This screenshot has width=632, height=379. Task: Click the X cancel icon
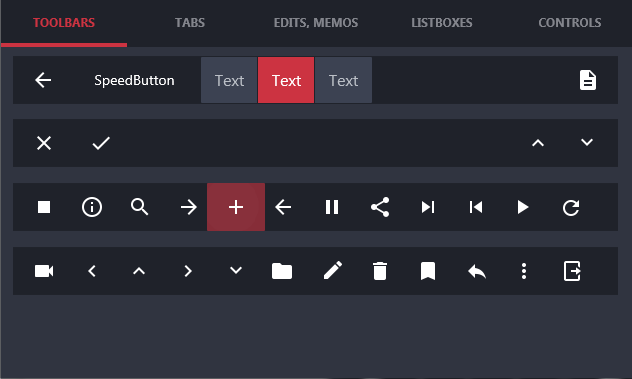tap(44, 143)
